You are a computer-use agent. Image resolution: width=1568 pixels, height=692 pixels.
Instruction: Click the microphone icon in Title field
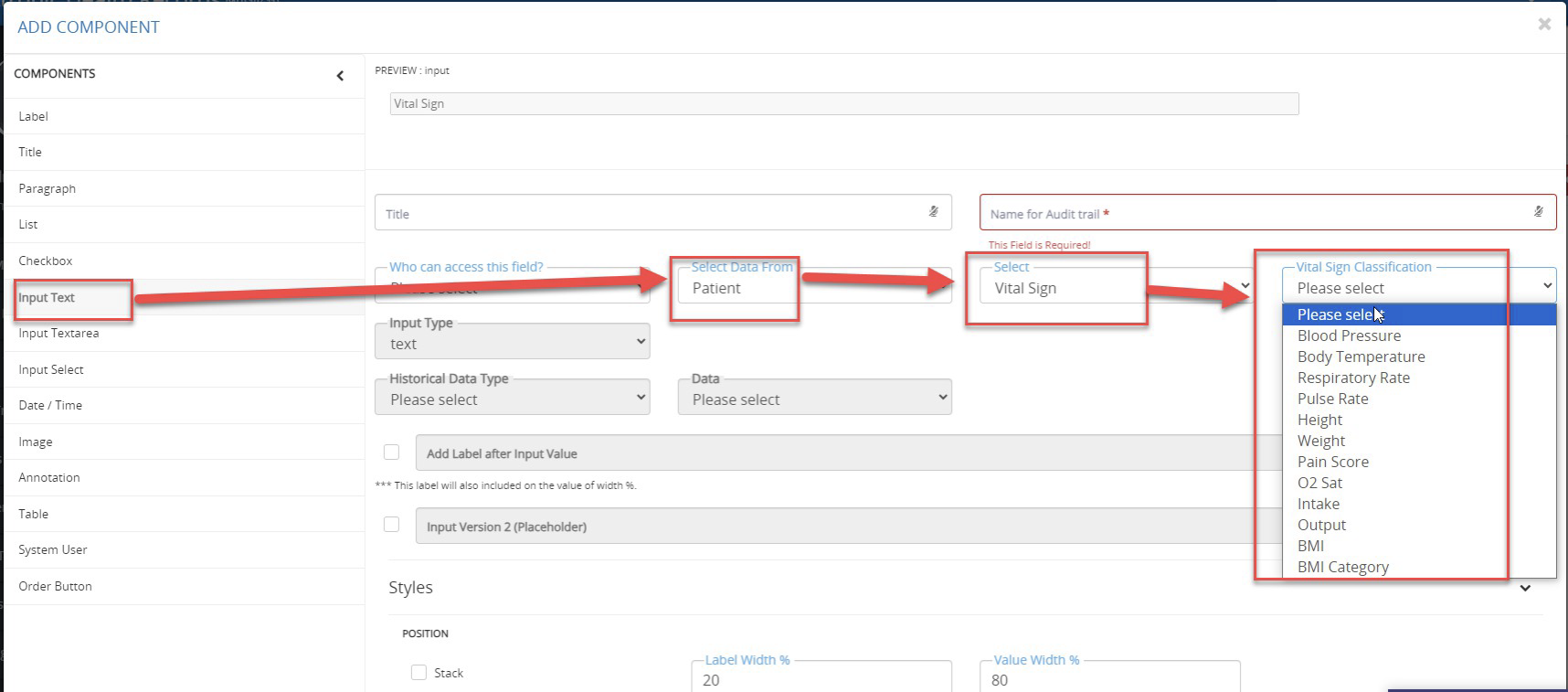tap(933, 212)
